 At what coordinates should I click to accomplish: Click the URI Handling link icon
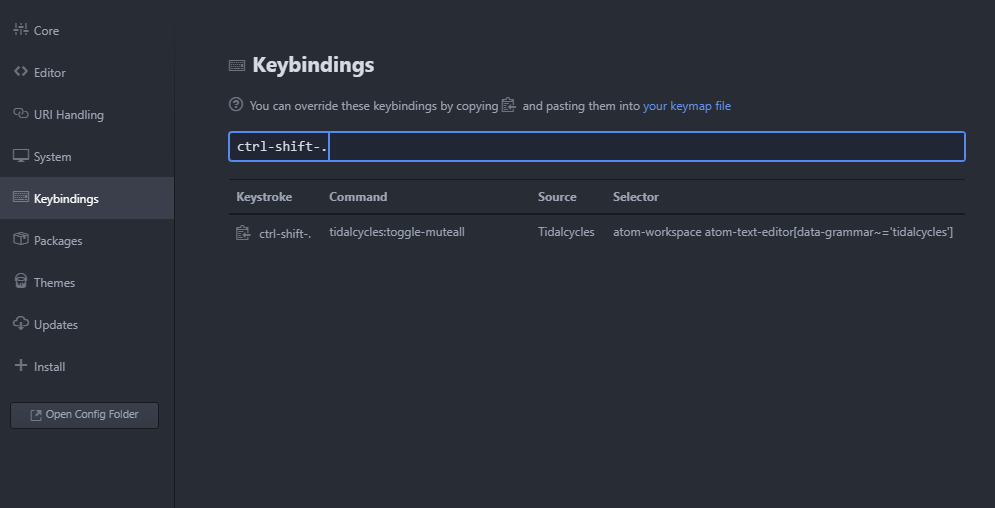click(x=20, y=114)
